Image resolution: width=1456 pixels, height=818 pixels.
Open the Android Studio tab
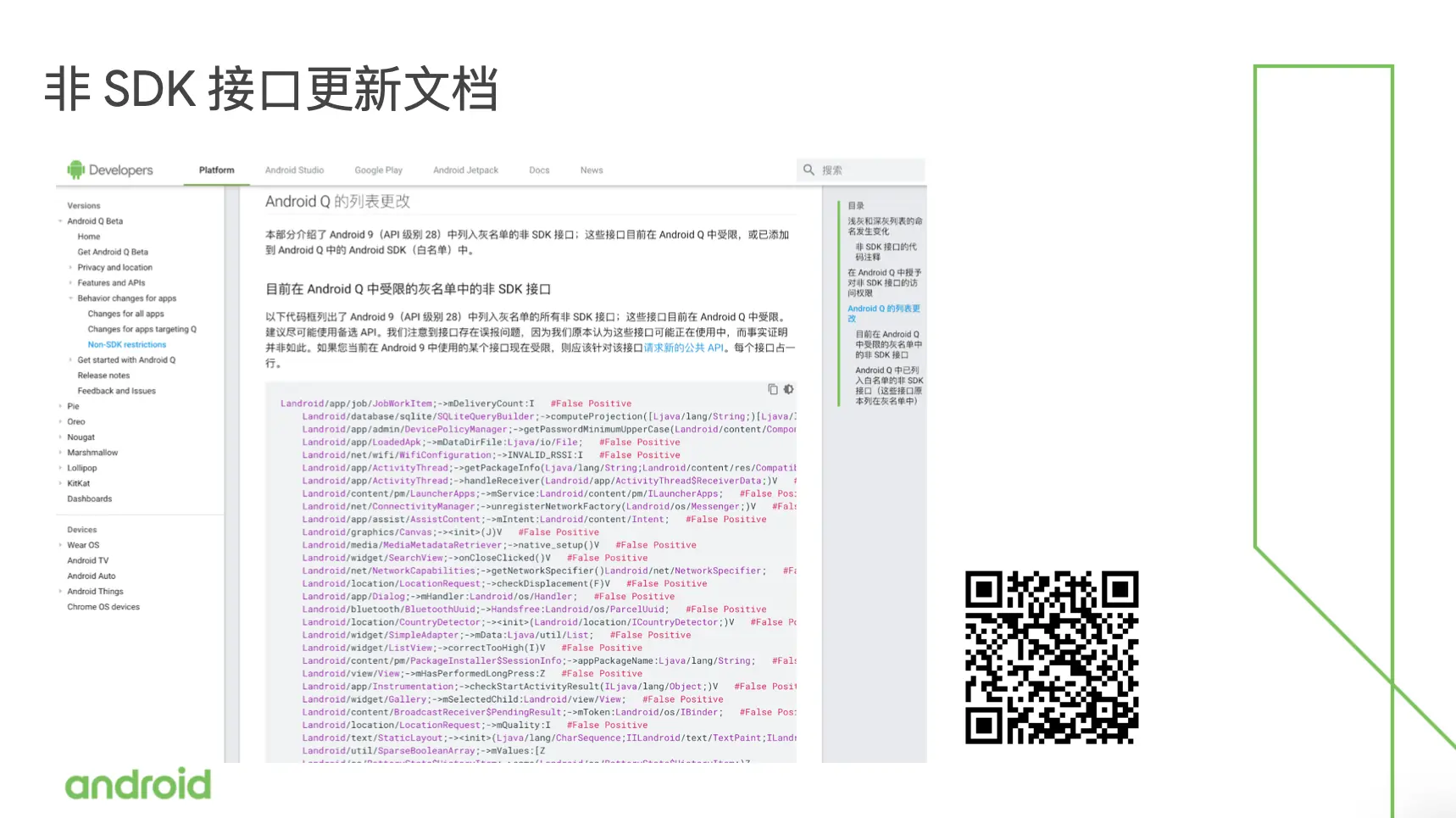tap(294, 170)
